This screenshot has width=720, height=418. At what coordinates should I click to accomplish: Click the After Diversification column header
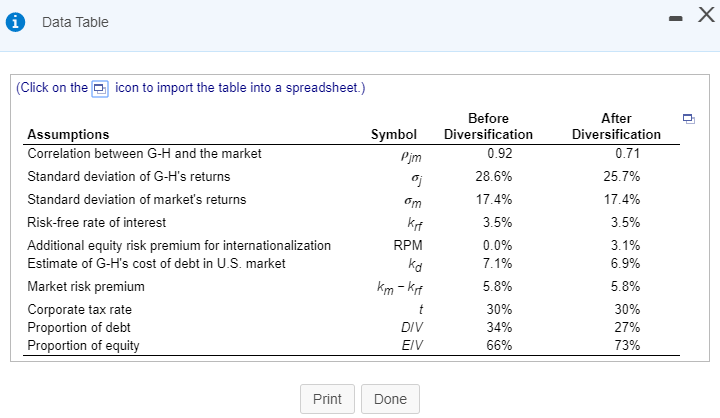click(616, 126)
